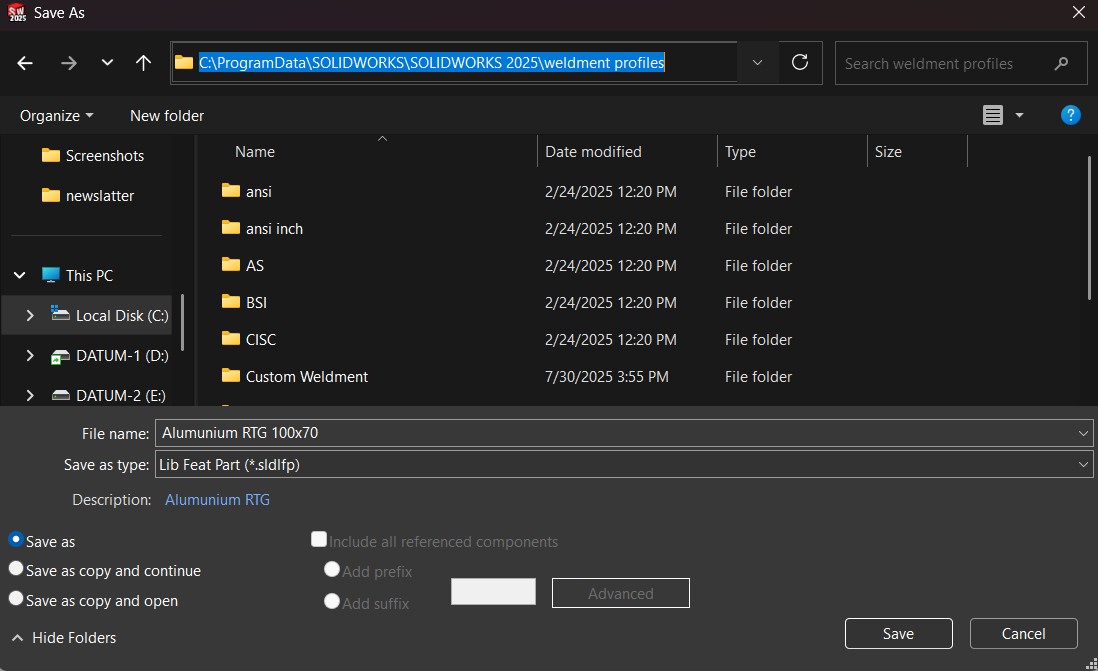1098x671 pixels.
Task: Click the change view layout icon
Action: pos(992,115)
